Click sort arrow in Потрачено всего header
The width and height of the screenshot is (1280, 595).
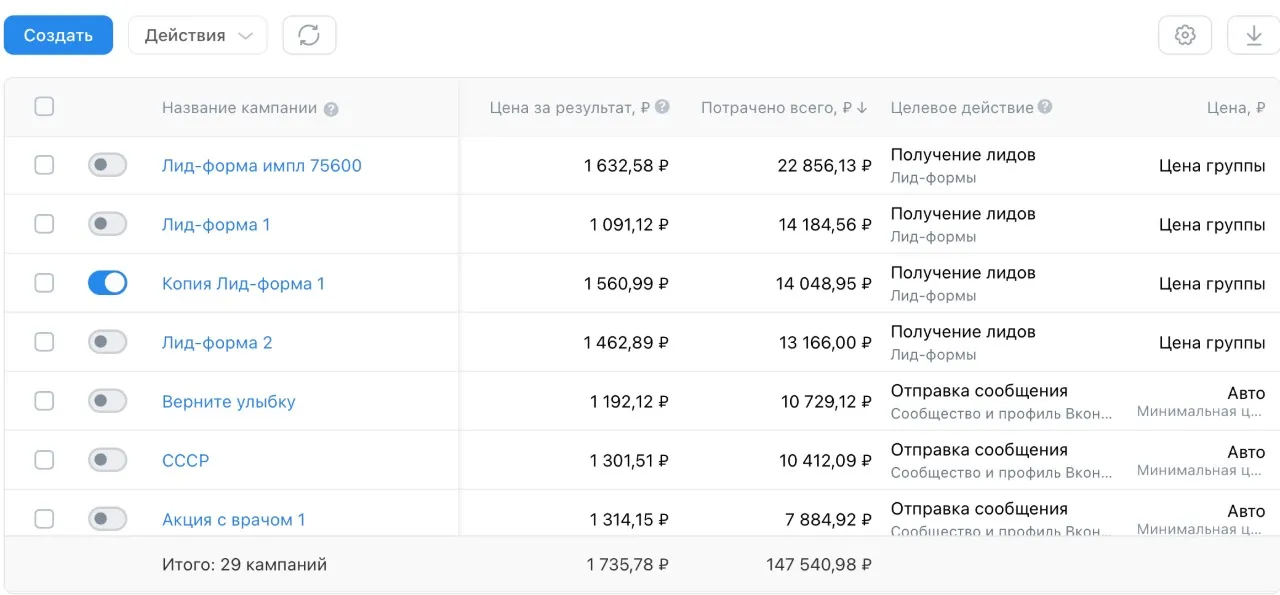click(x=862, y=108)
